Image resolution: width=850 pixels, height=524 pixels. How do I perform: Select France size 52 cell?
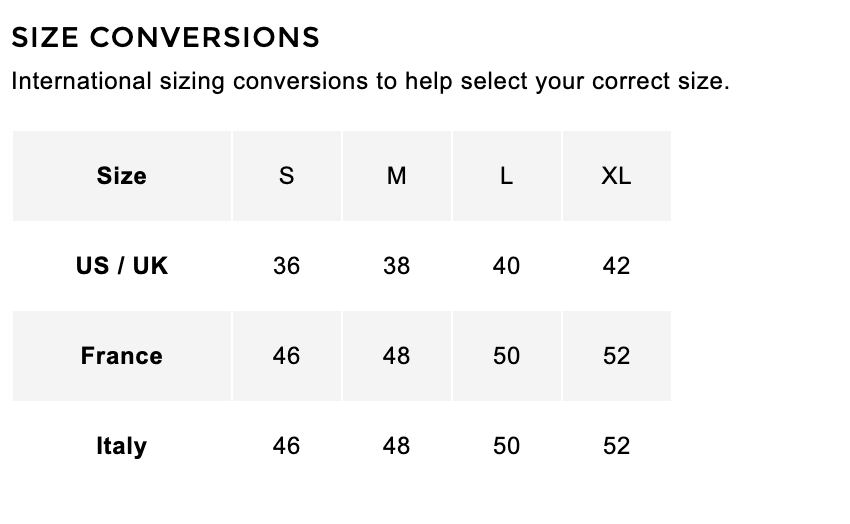[616, 356]
